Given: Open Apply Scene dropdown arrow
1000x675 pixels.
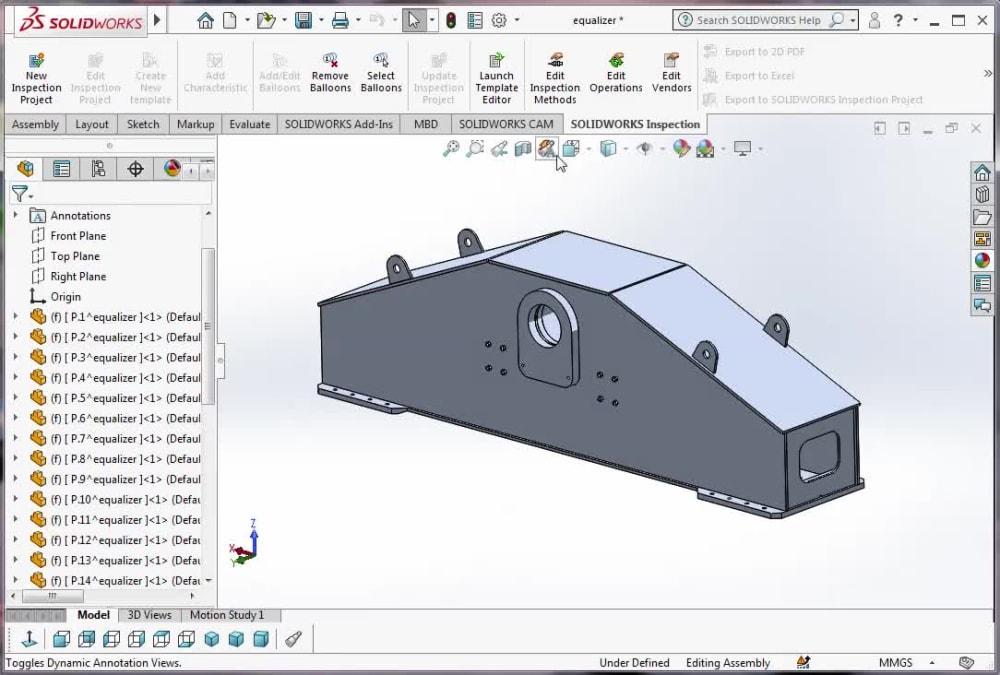Looking at the screenshot, I should 723,149.
